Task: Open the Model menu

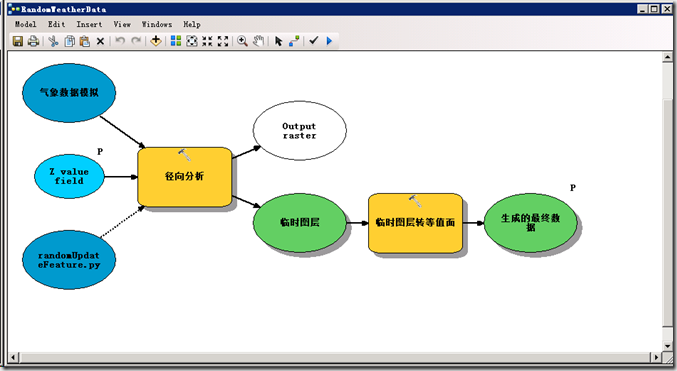Action: [25, 24]
